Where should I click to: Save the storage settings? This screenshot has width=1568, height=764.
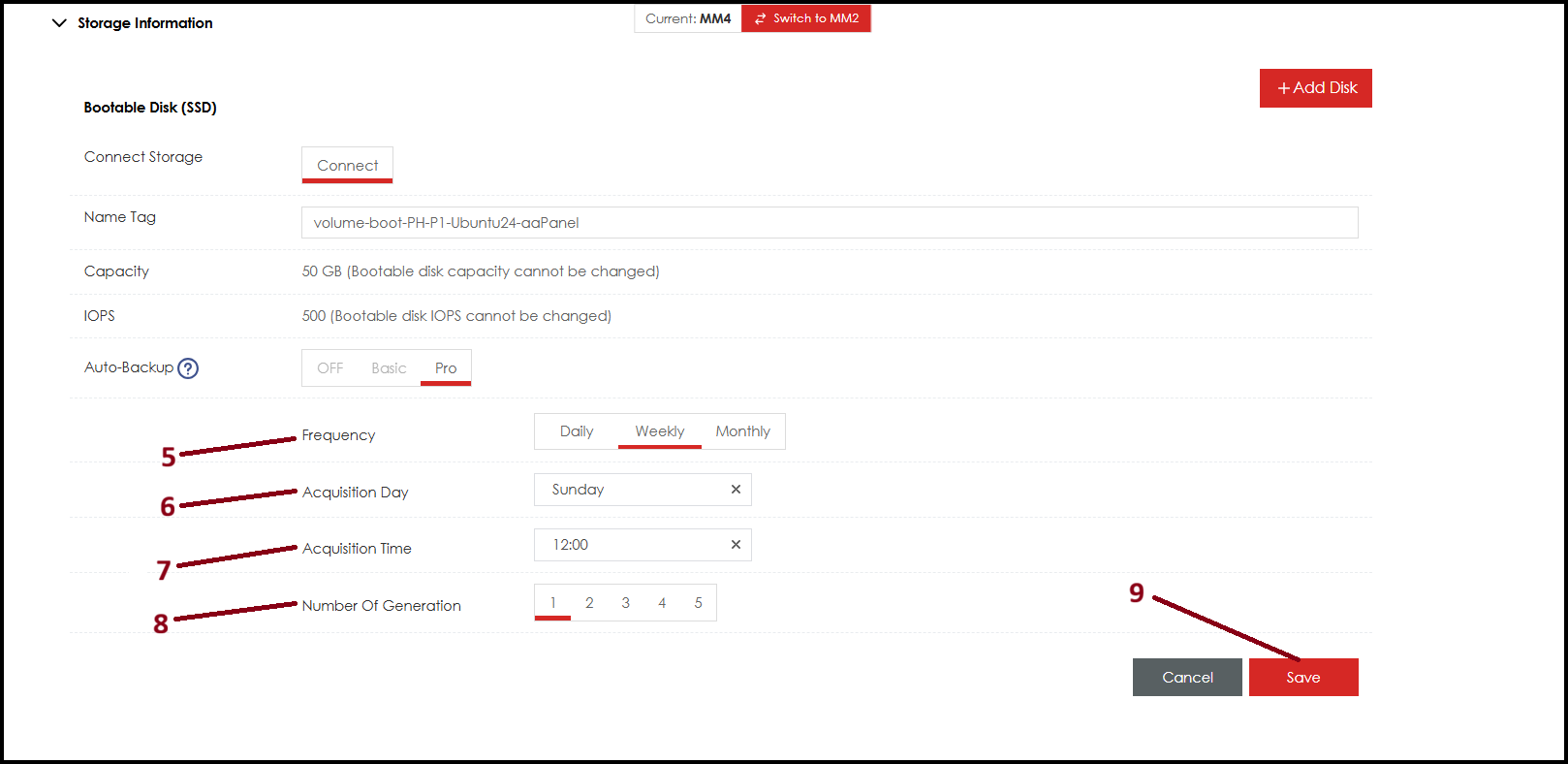coord(1303,678)
